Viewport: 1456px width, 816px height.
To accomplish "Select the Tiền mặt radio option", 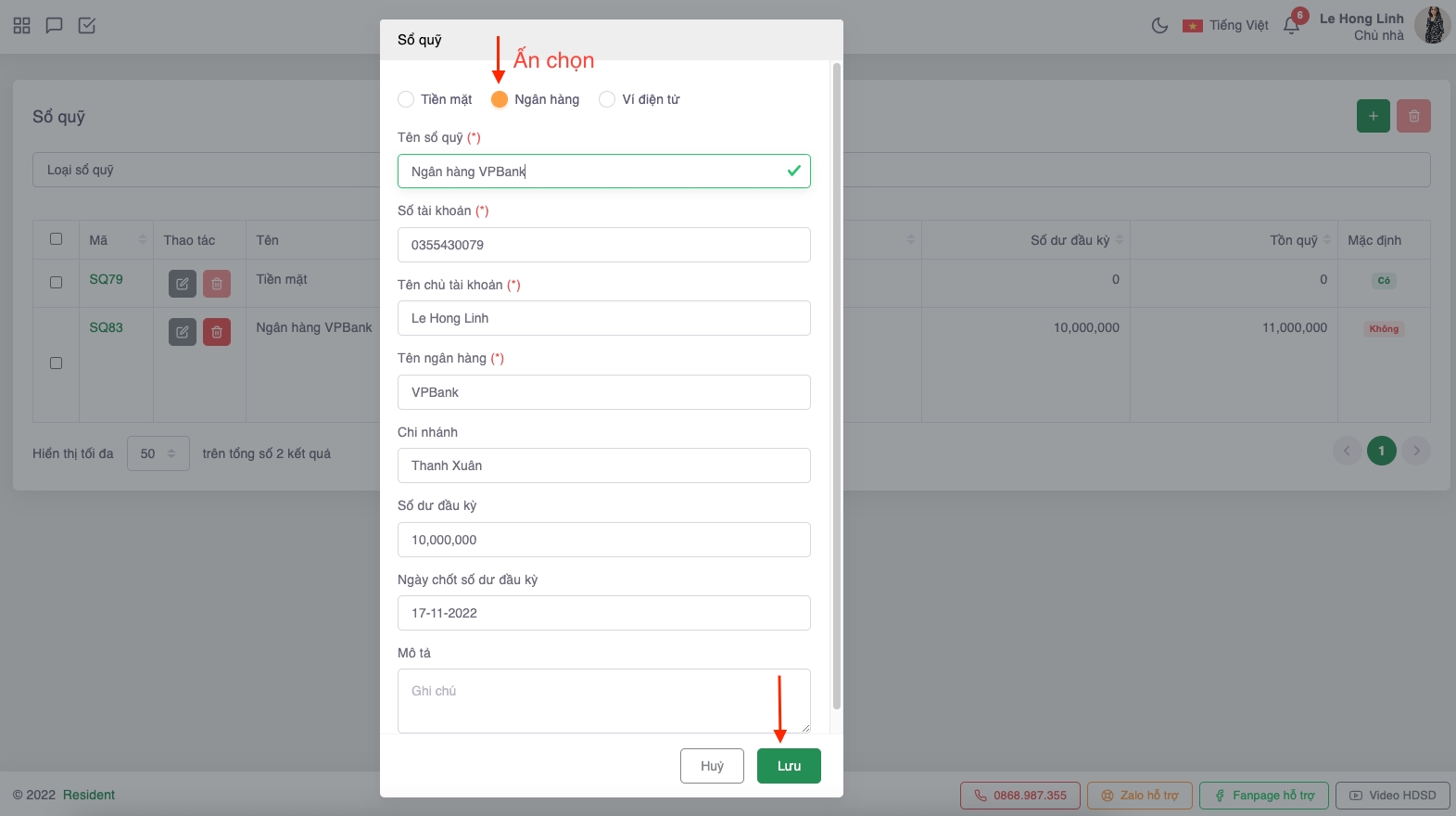I will (406, 99).
